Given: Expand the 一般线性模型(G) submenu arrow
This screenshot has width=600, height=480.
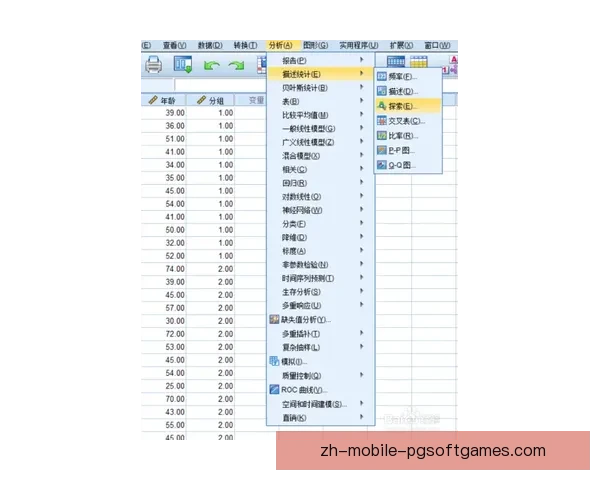Looking at the screenshot, I should click(361, 128).
